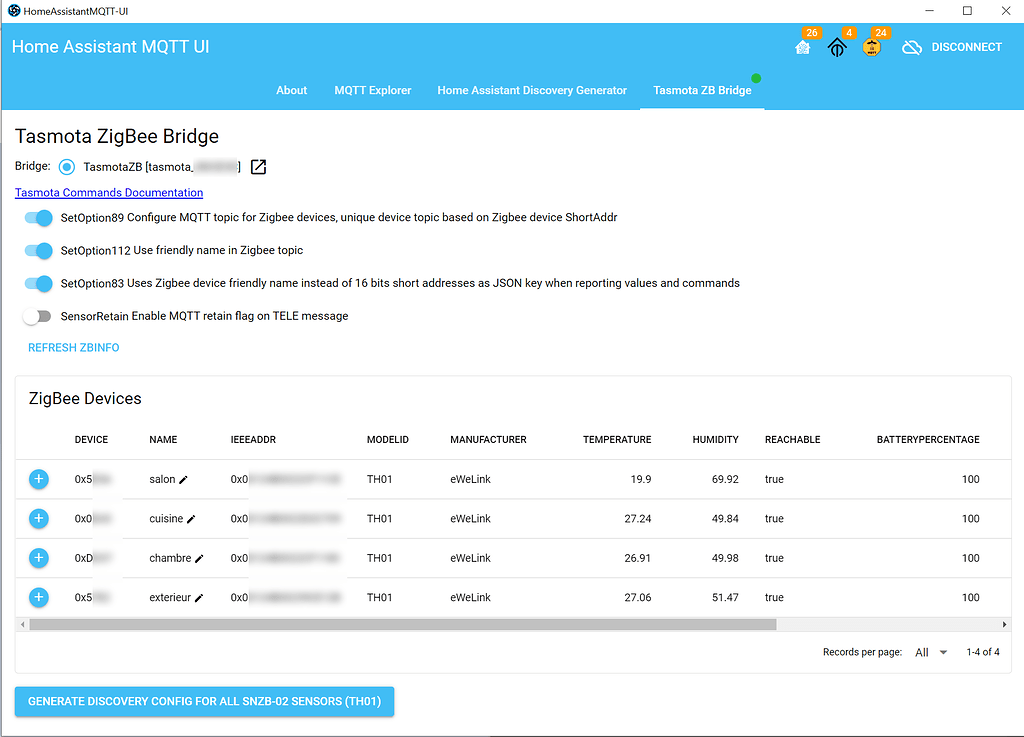Toggle SetOption83 JSON key switch
Viewport: 1024px width, 737px height.
[39, 283]
